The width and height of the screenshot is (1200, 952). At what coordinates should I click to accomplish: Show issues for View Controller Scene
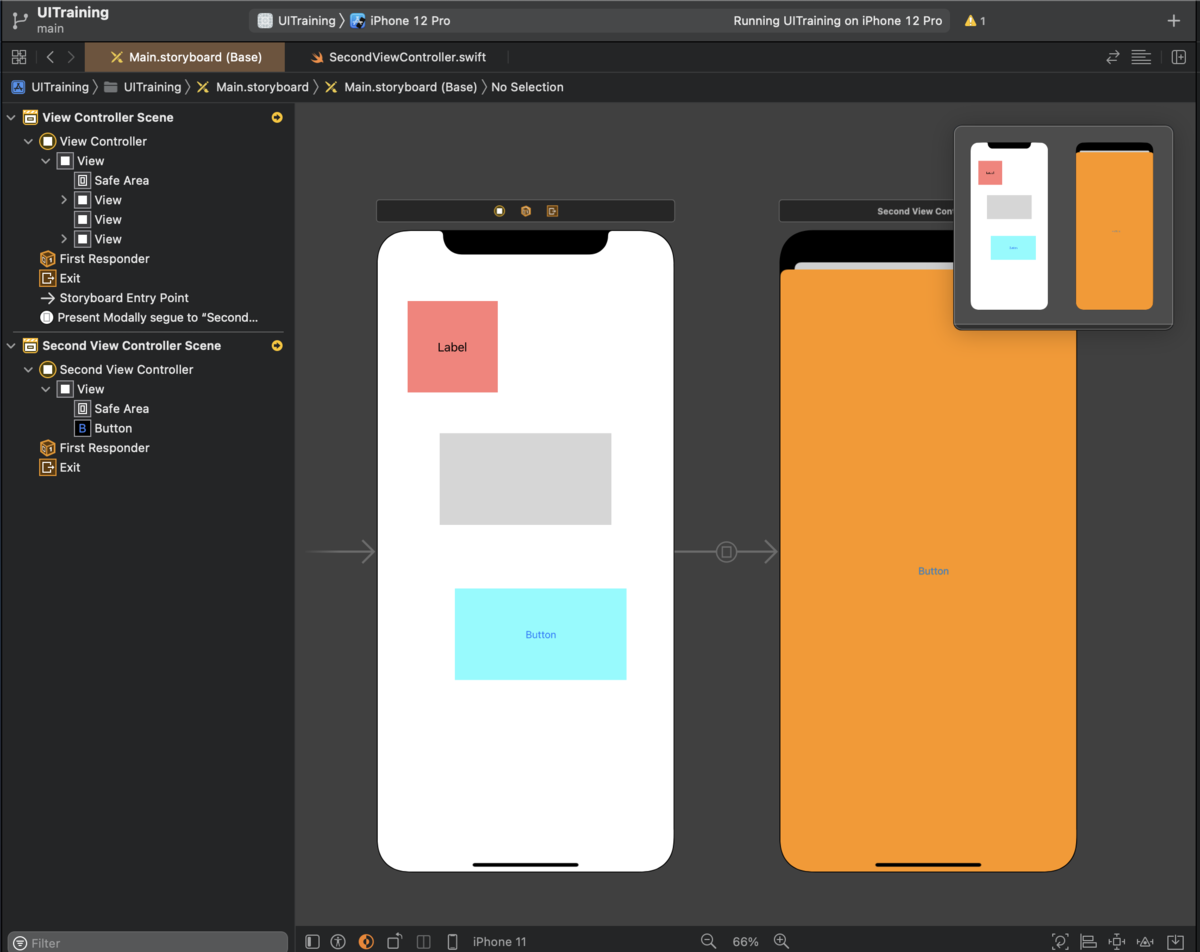(277, 117)
